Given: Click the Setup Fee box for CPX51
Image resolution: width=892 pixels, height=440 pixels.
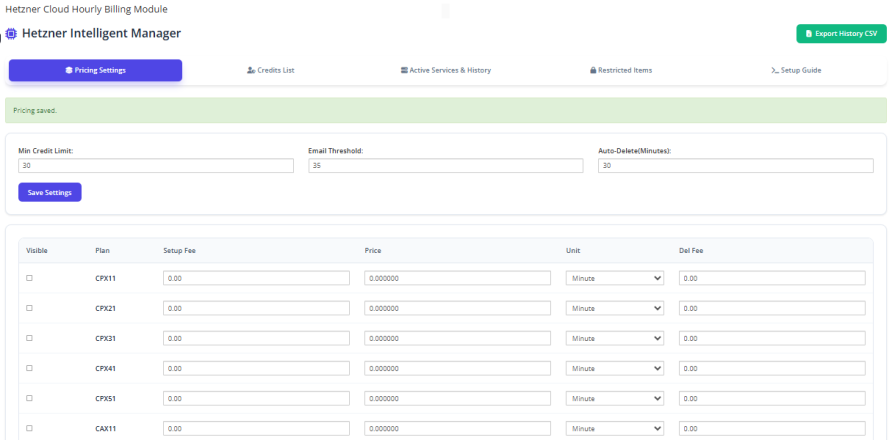Looking at the screenshot, I should coord(257,398).
